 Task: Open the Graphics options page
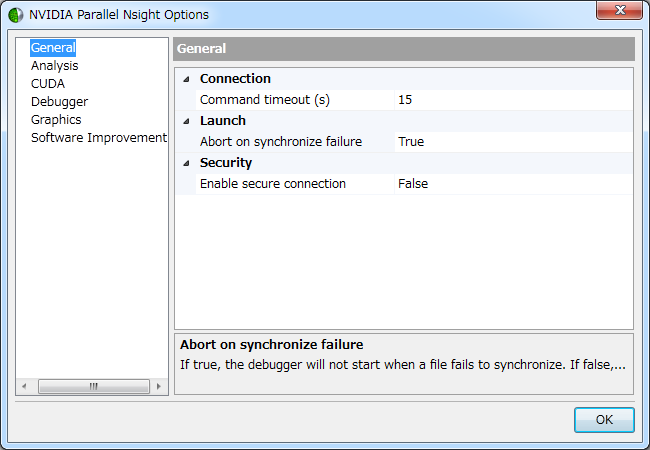56,119
